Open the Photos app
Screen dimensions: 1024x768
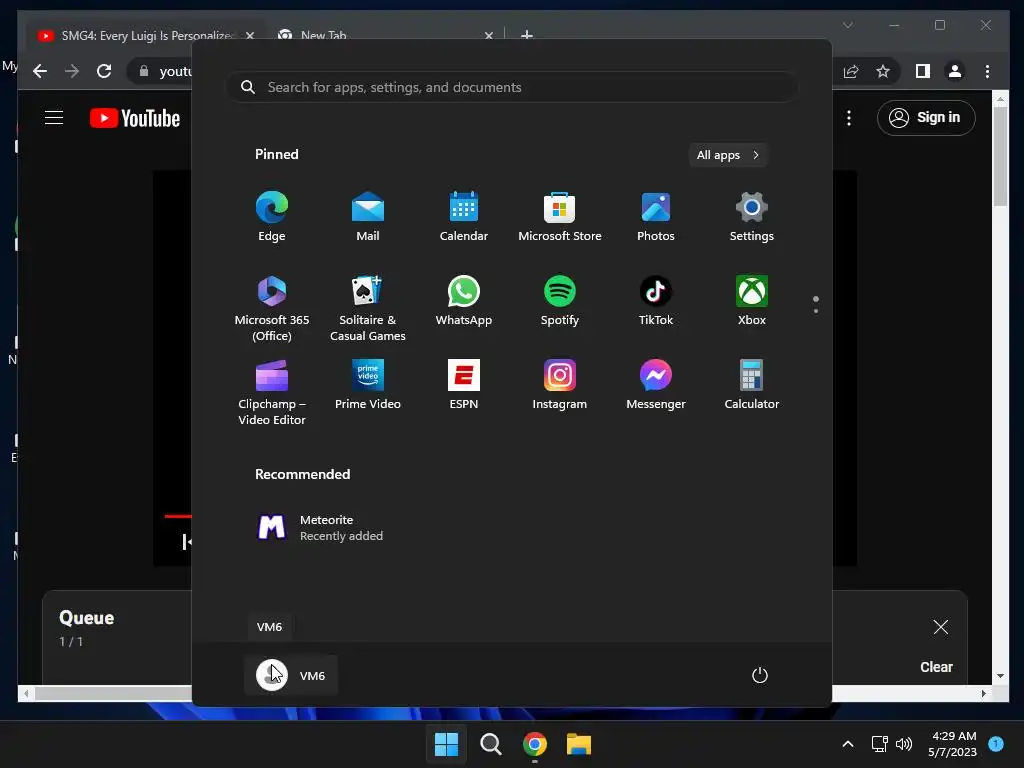point(656,217)
